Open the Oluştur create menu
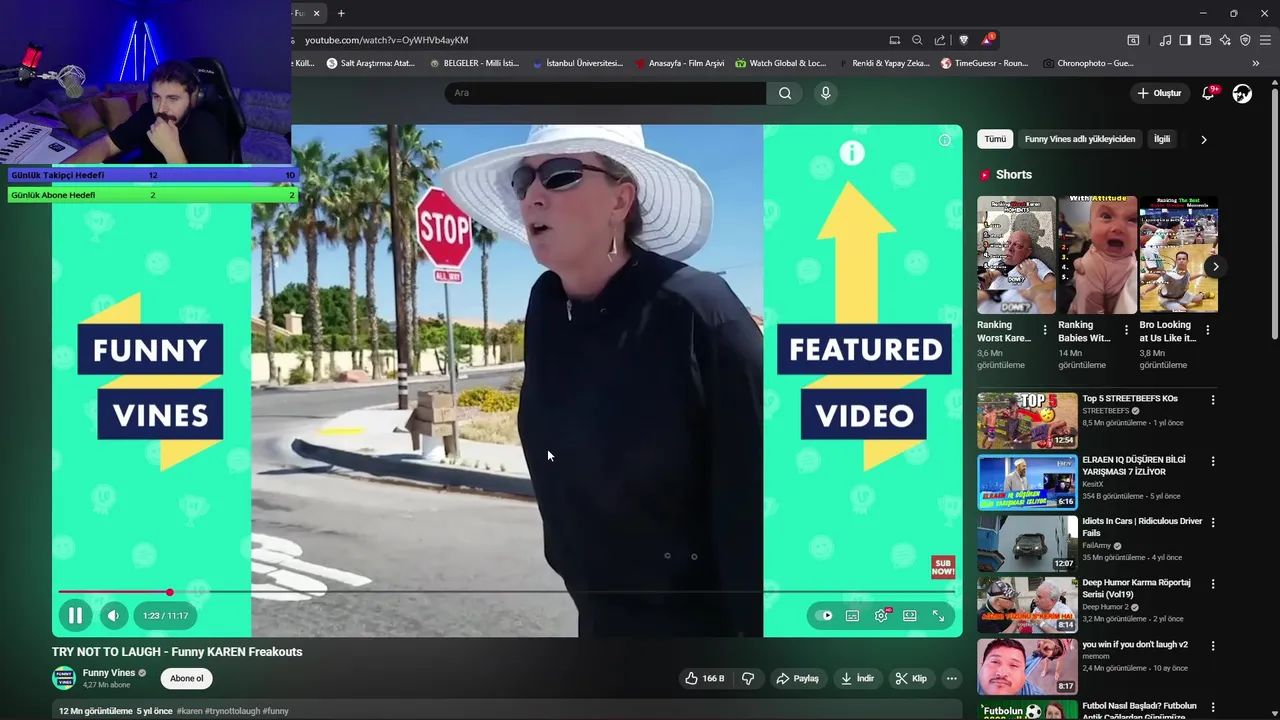 (x=1159, y=93)
